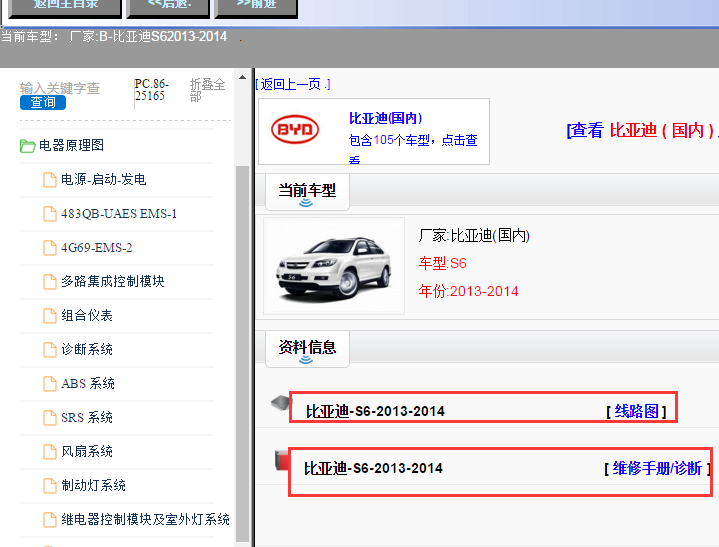Viewport: 719px width, 547px height.
Task: Open the 线路图 link
Action: 636,411
